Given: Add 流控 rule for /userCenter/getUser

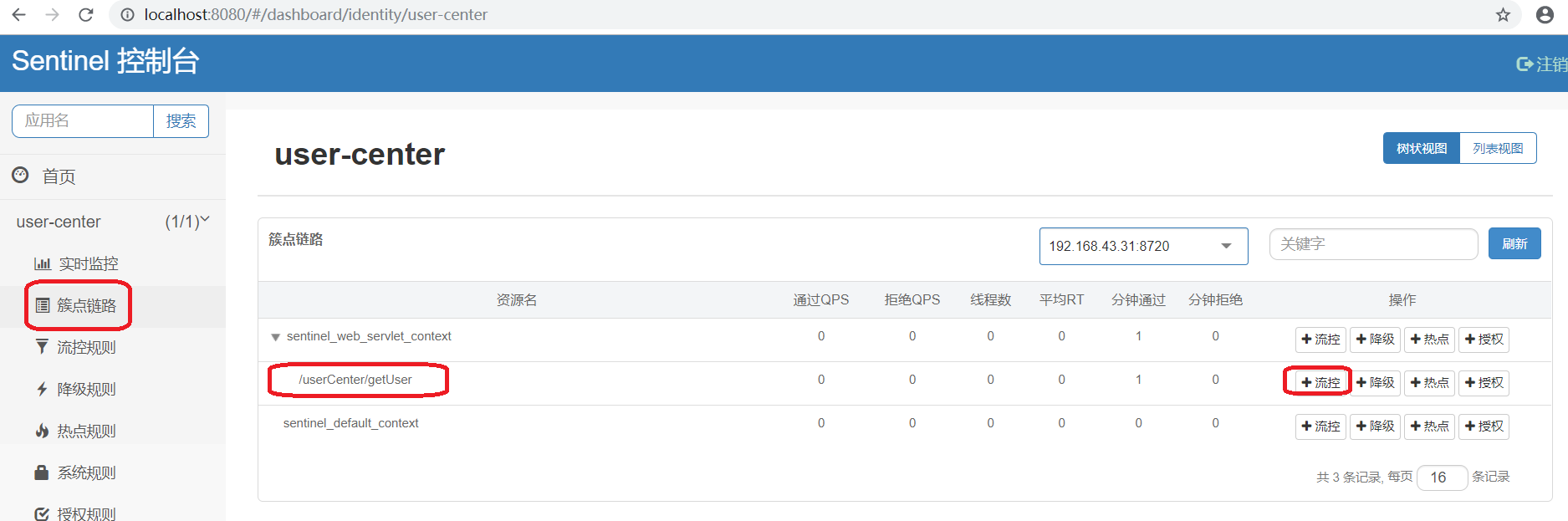Looking at the screenshot, I should [x=1320, y=383].
